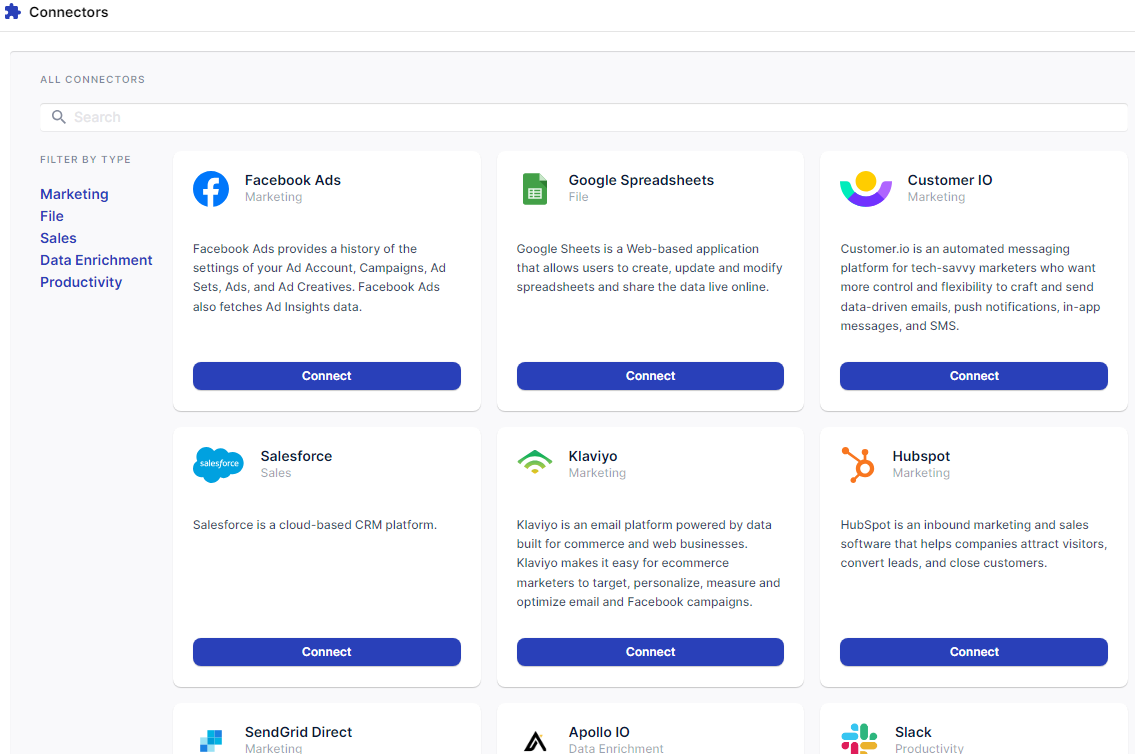Click the Facebook Ads logo
The height and width of the screenshot is (754, 1135).
(x=211, y=189)
